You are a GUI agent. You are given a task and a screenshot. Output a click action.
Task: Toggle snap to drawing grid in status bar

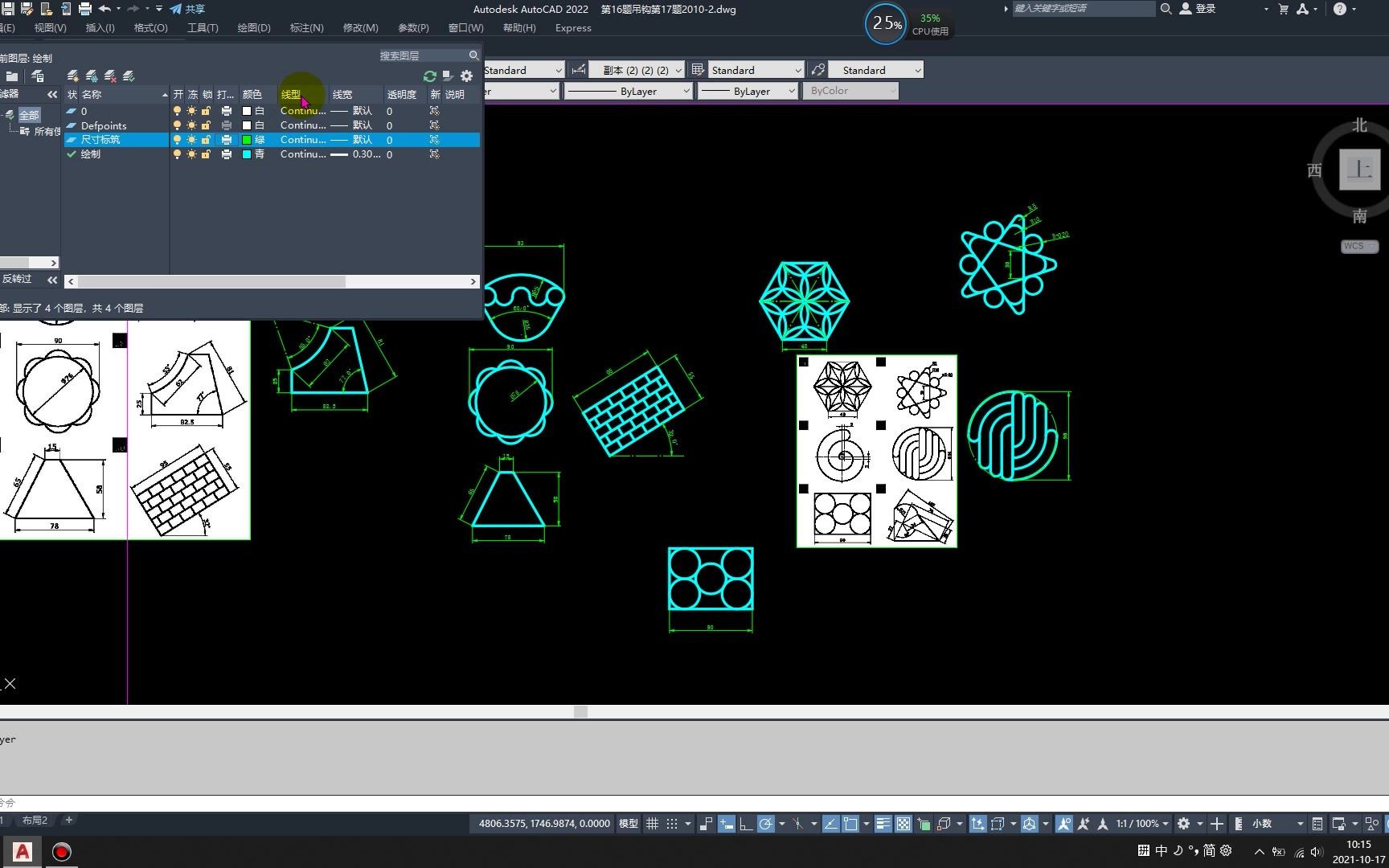(x=672, y=823)
